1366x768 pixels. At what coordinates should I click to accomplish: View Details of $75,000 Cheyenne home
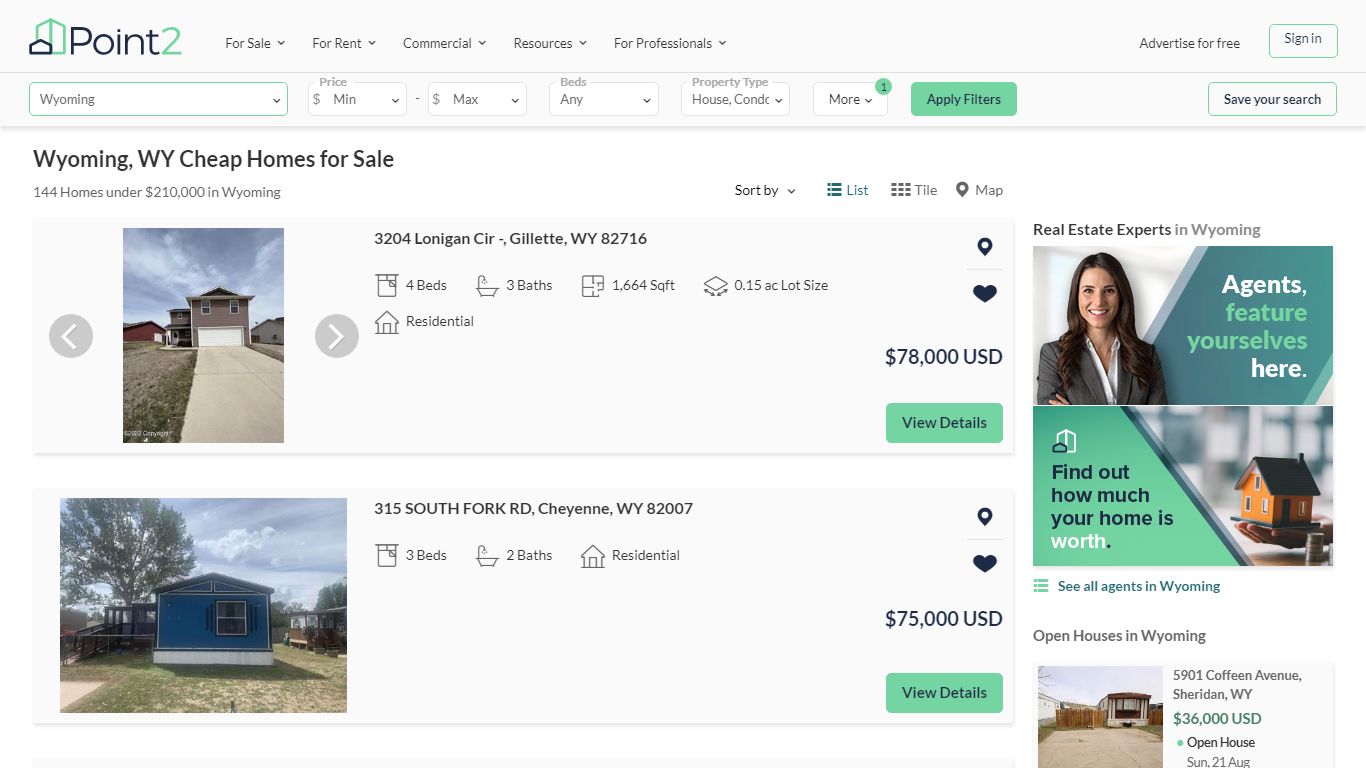click(x=944, y=693)
